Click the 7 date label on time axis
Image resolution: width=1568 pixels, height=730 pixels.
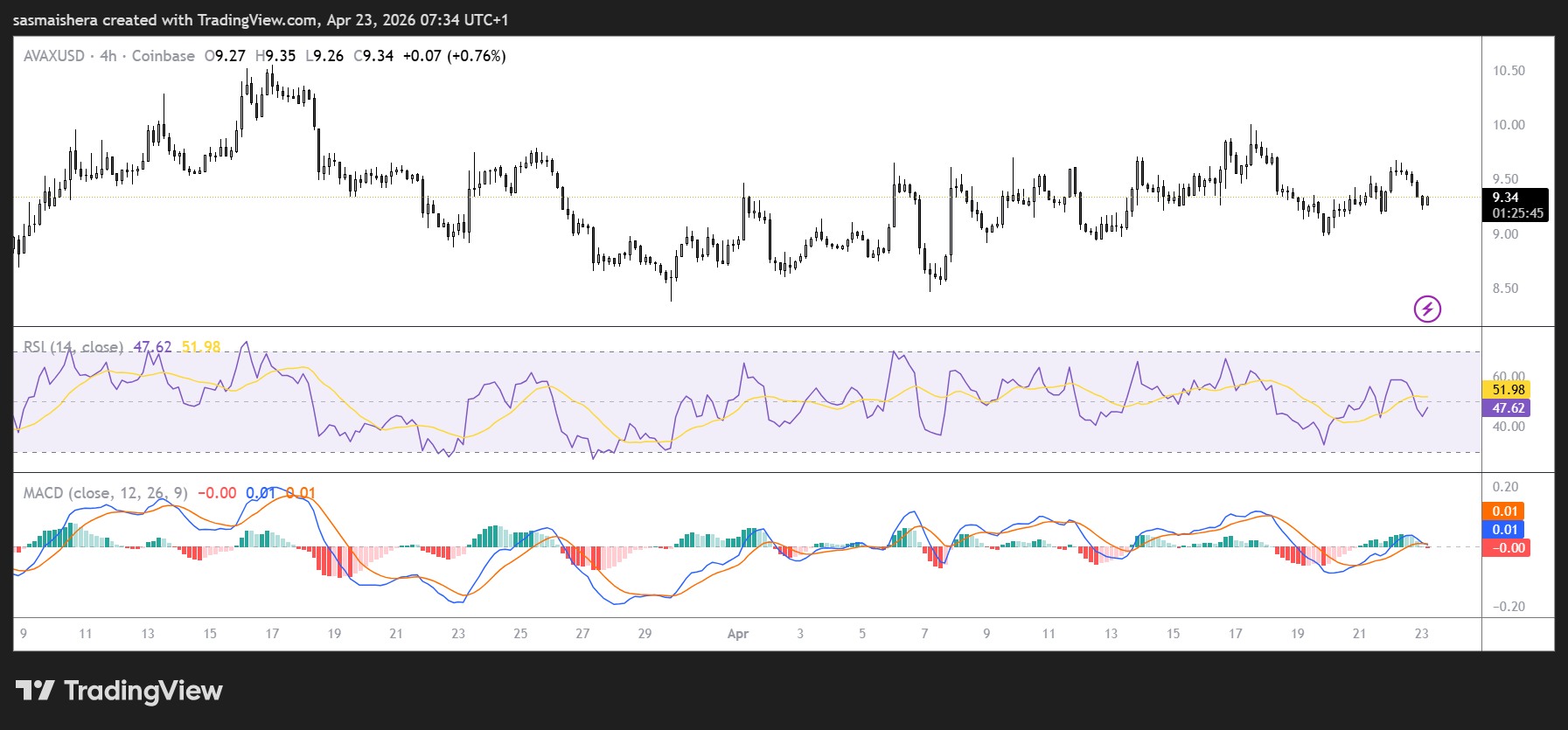pyautogui.click(x=924, y=634)
